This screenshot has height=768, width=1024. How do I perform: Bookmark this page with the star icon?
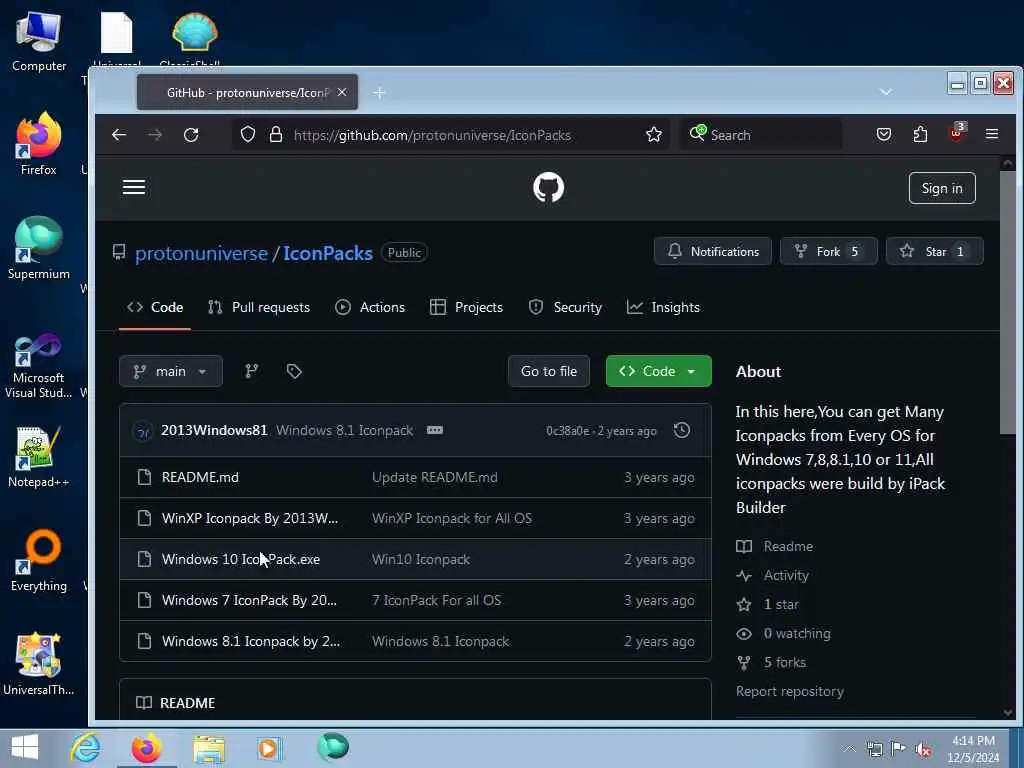coord(654,135)
